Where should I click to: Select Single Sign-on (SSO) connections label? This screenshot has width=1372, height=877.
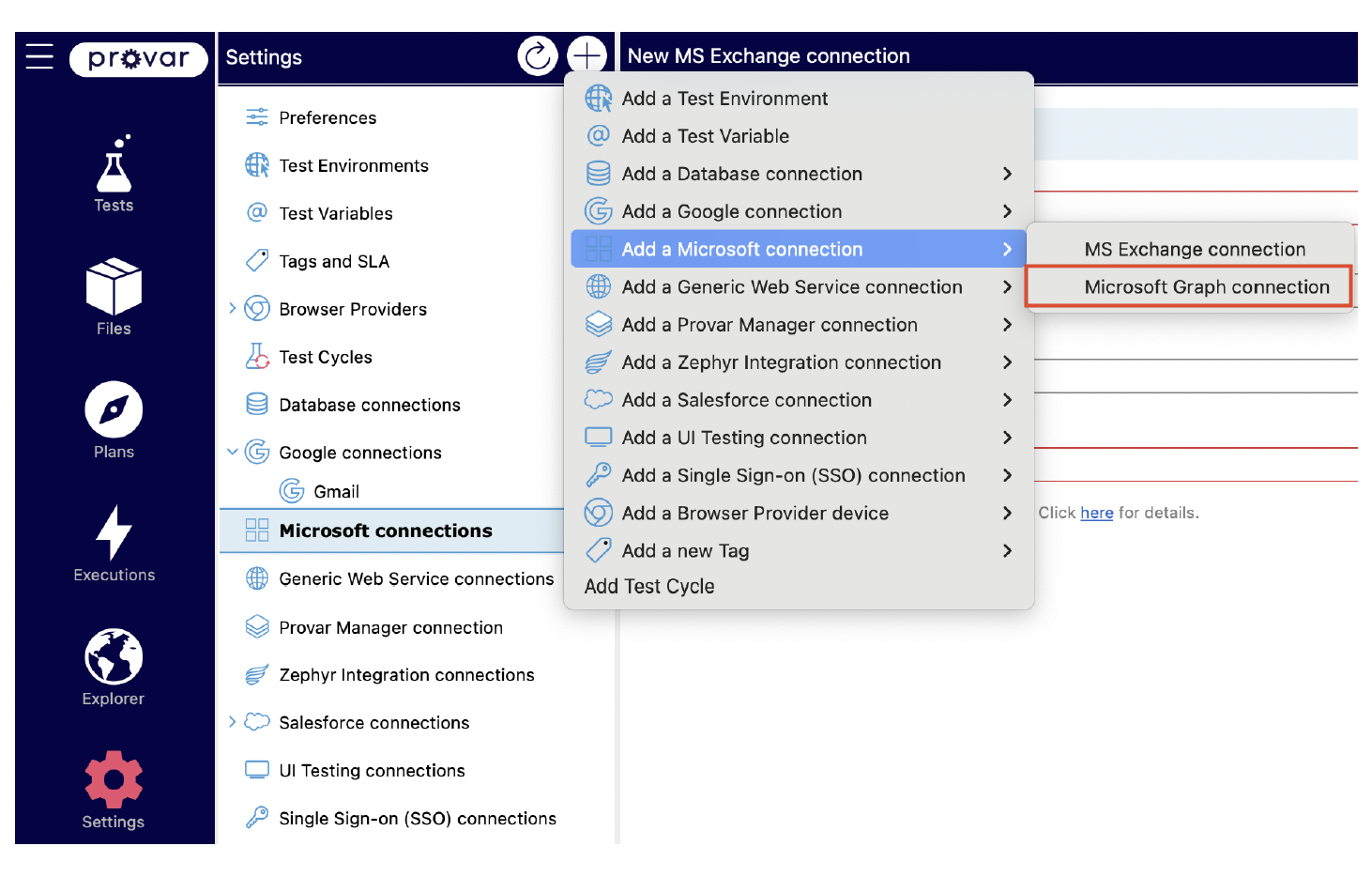click(418, 818)
